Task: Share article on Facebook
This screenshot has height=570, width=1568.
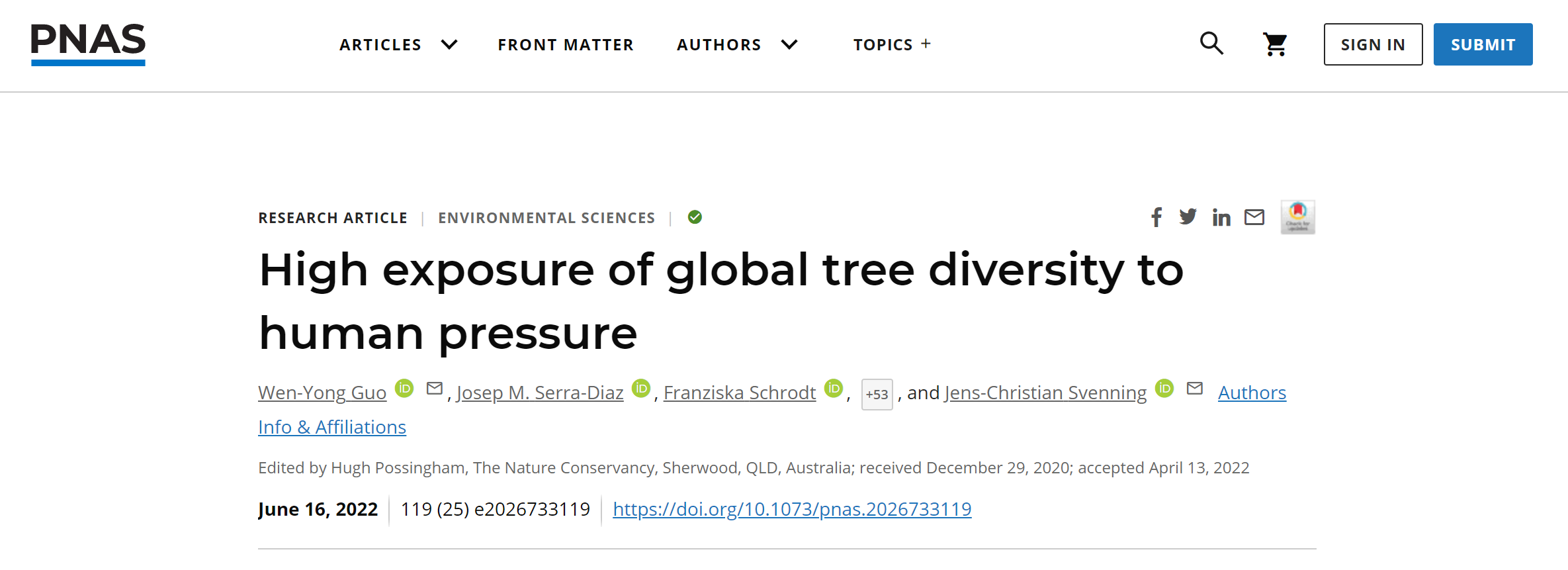Action: tap(1156, 217)
